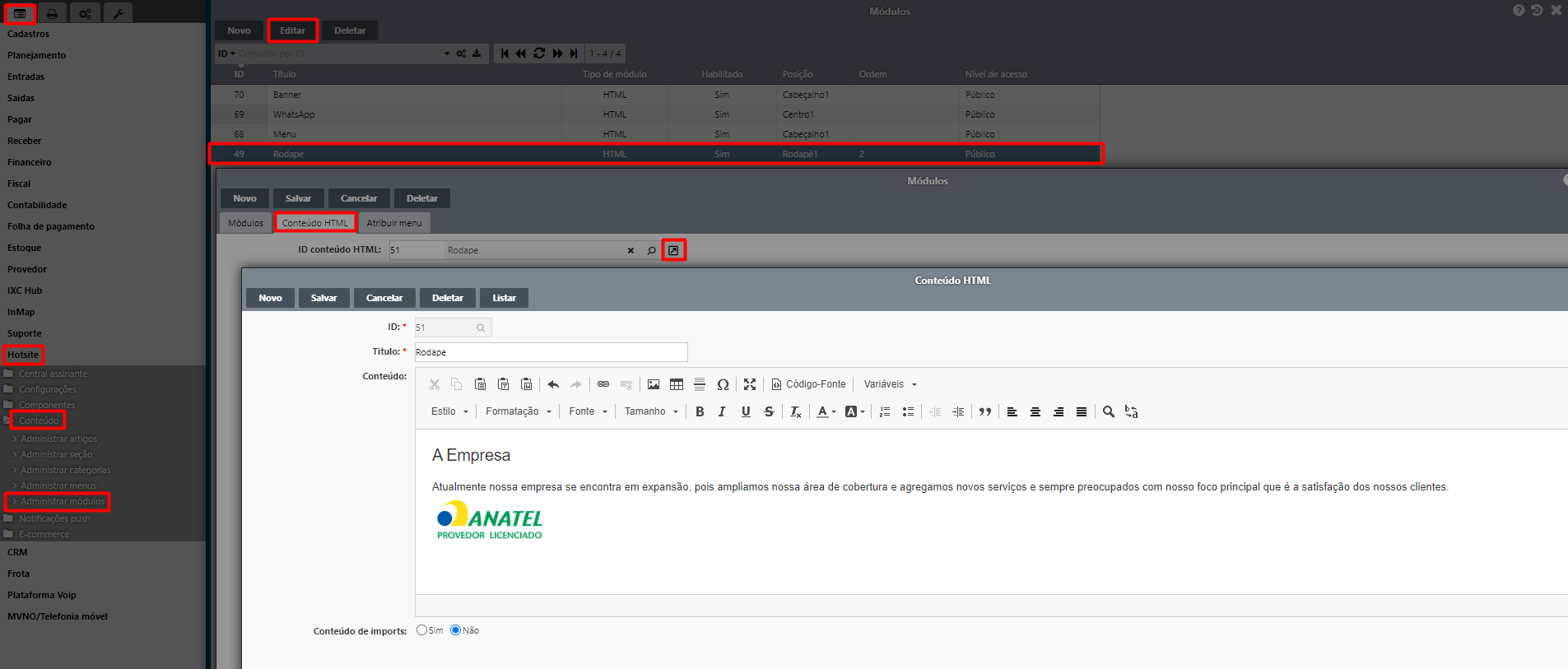Open the Variáveis dropdown

tap(891, 384)
